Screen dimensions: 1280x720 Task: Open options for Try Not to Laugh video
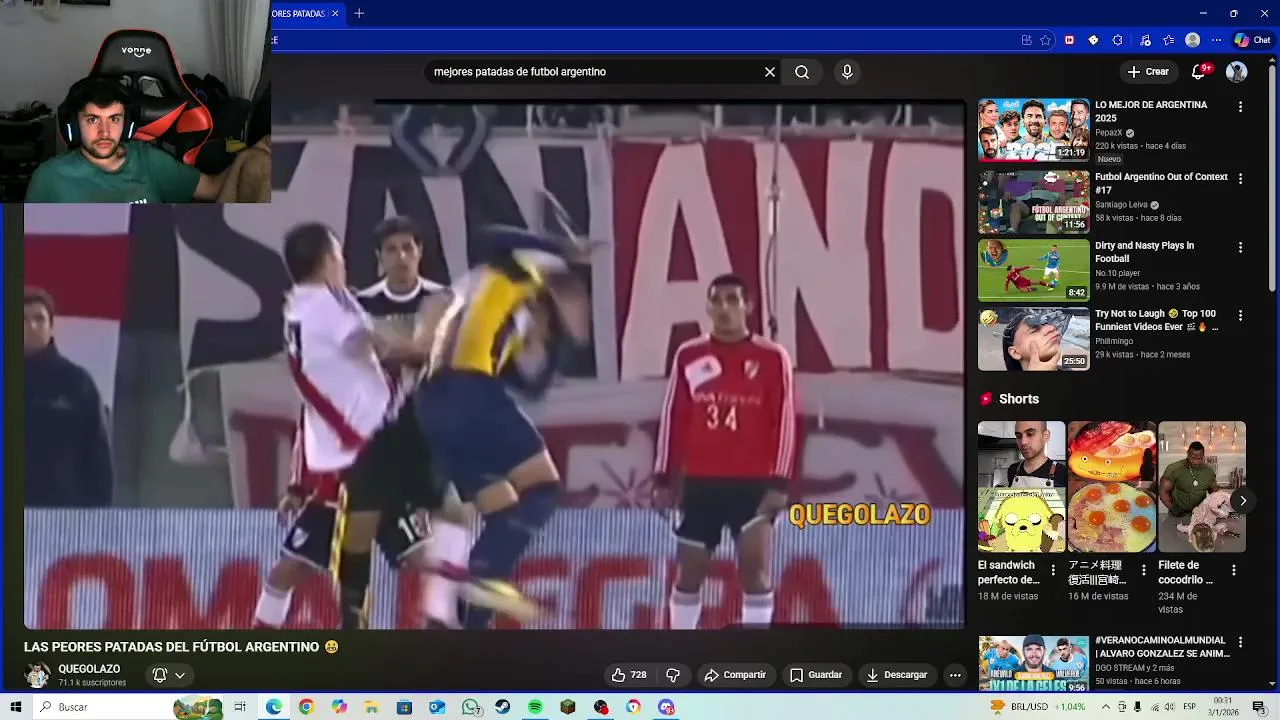[1240, 315]
